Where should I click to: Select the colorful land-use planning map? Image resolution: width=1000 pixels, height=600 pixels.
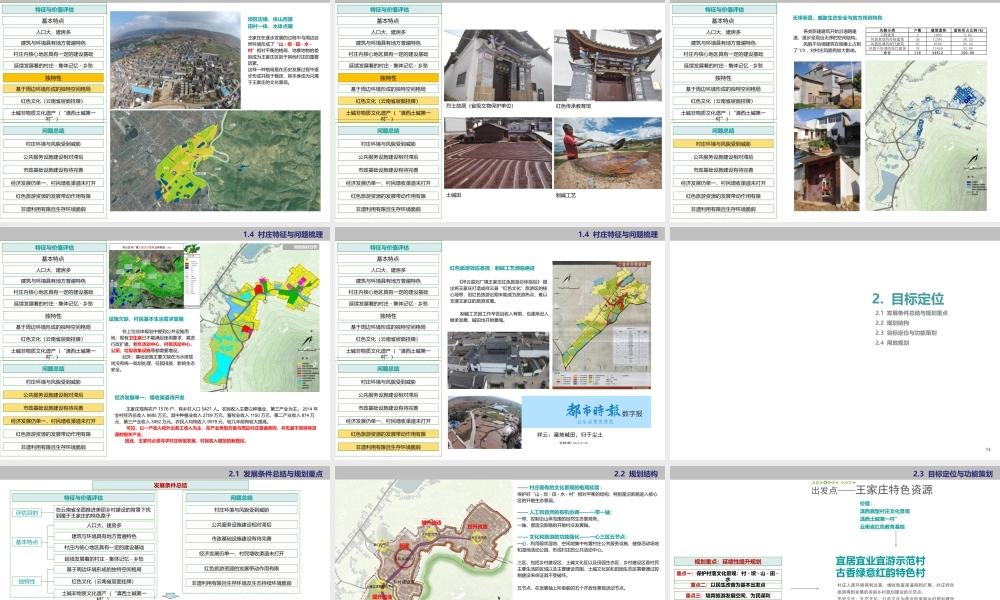click(x=260, y=317)
